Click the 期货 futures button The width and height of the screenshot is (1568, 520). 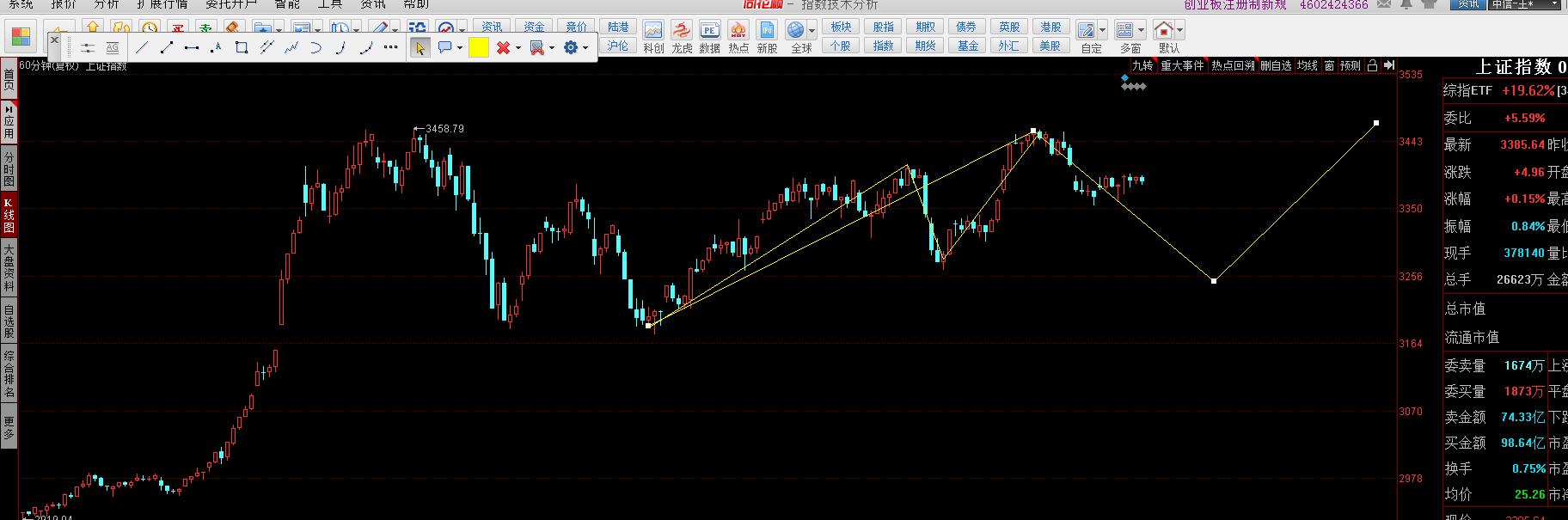coord(925,46)
